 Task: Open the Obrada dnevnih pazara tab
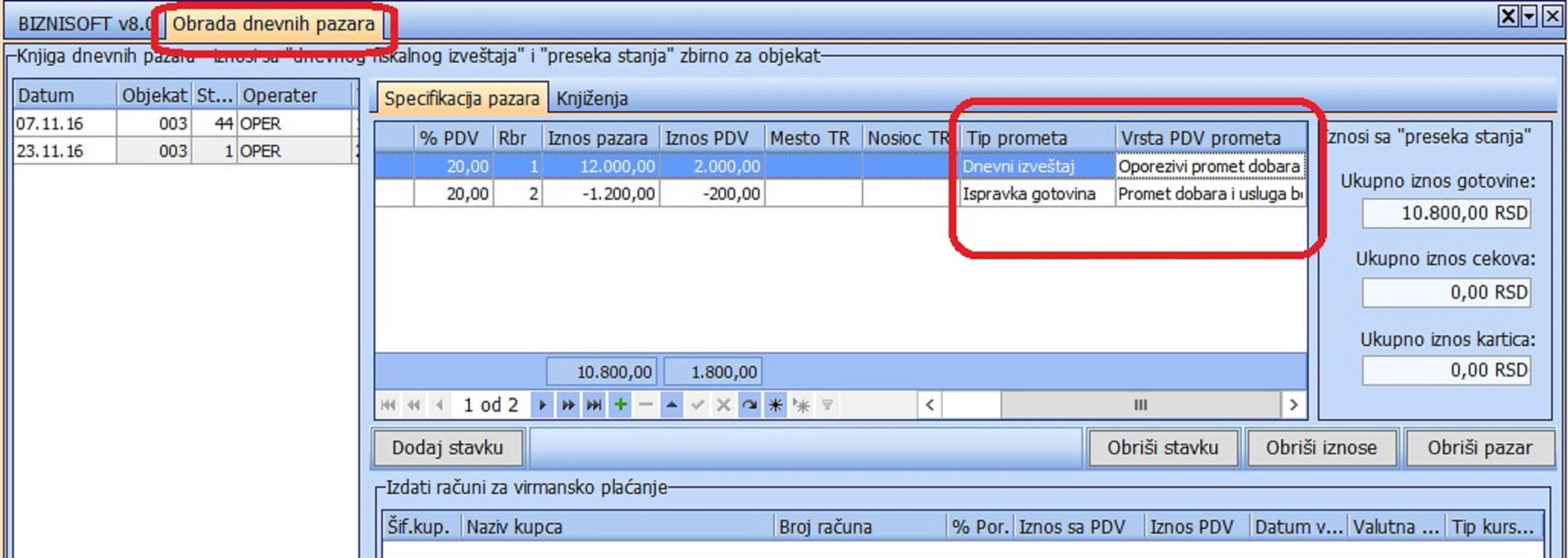tap(273, 25)
